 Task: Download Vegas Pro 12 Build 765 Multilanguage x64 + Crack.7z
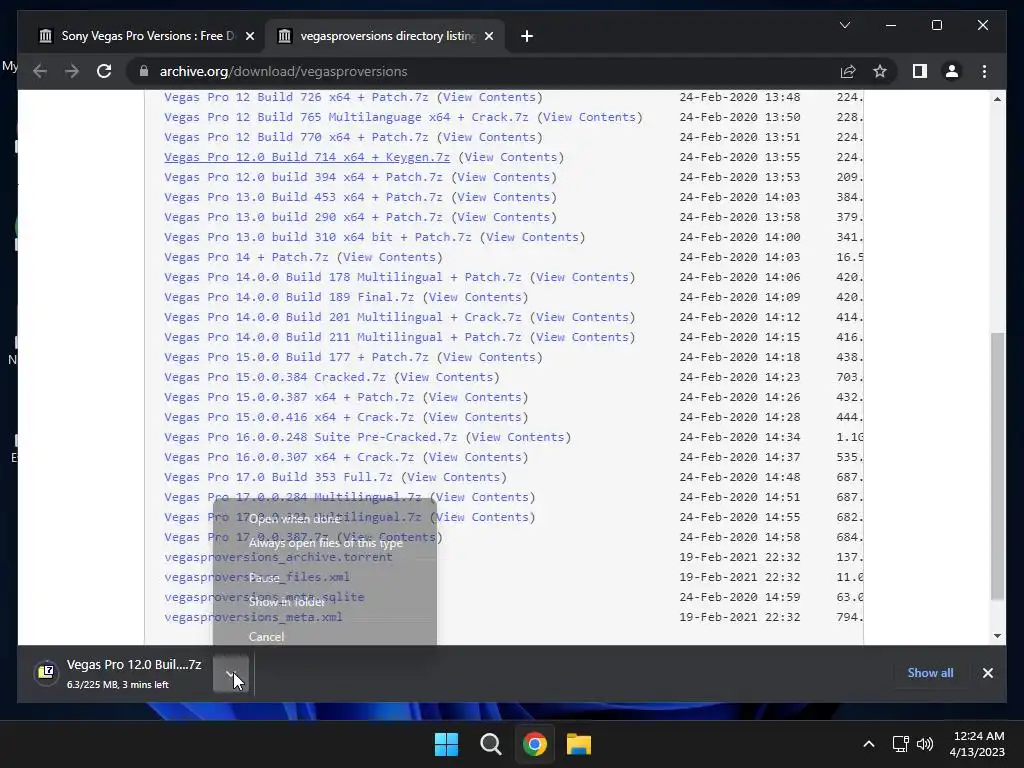tap(346, 118)
